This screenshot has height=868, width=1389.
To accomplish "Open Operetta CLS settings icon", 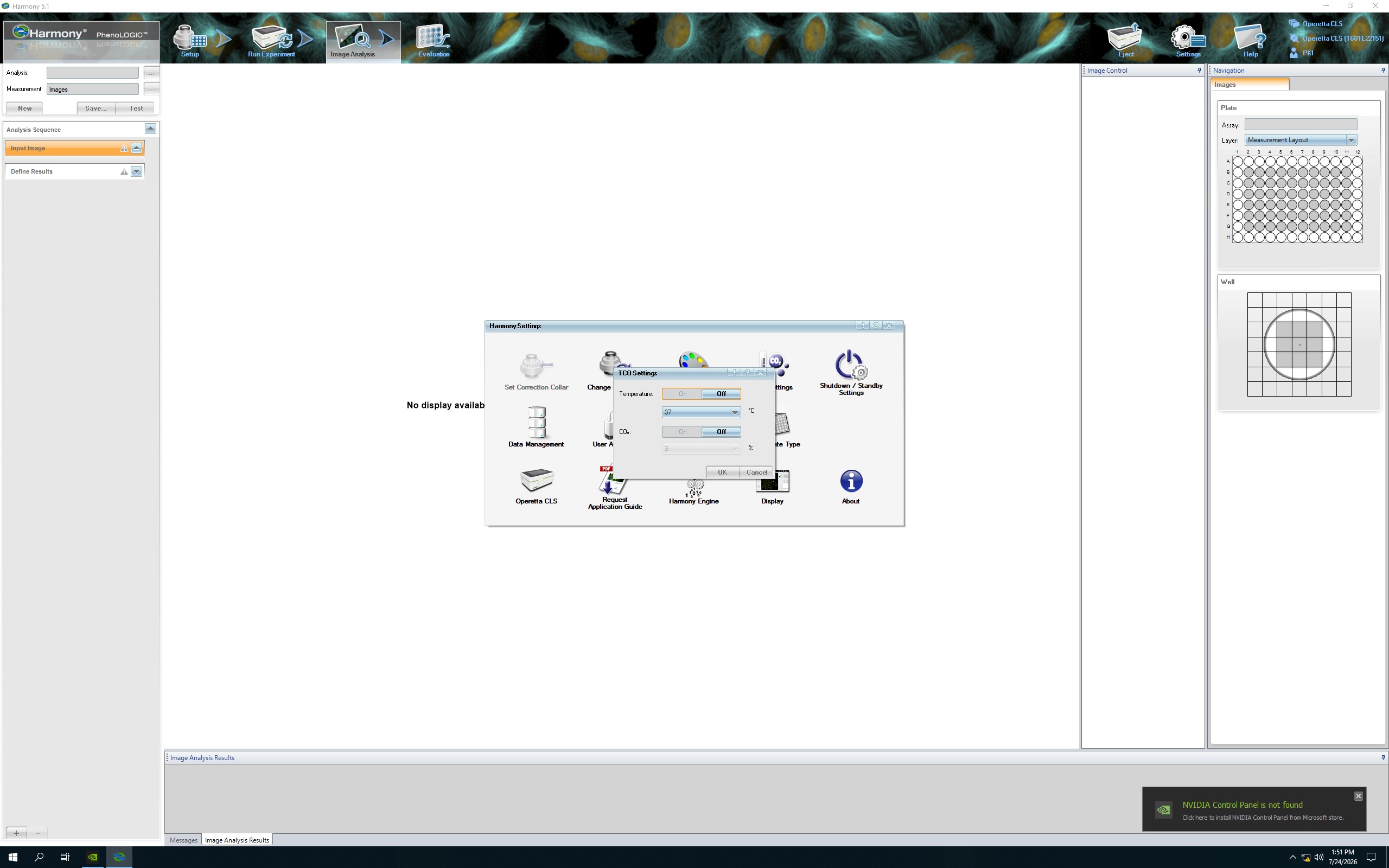I will tap(536, 486).
